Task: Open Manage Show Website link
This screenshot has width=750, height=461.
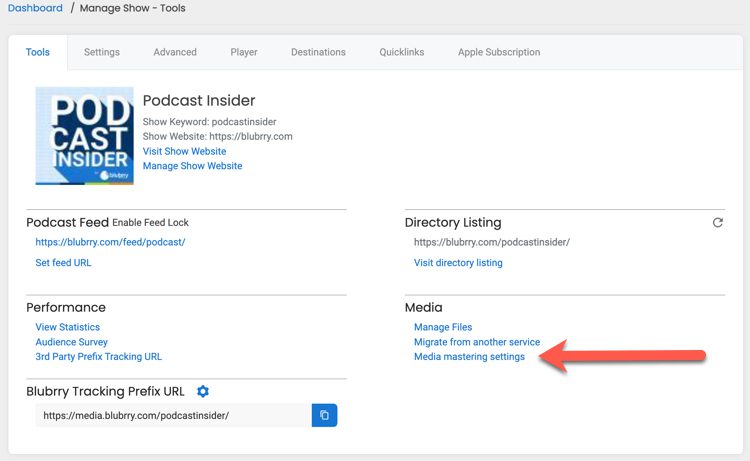Action: coord(192,166)
